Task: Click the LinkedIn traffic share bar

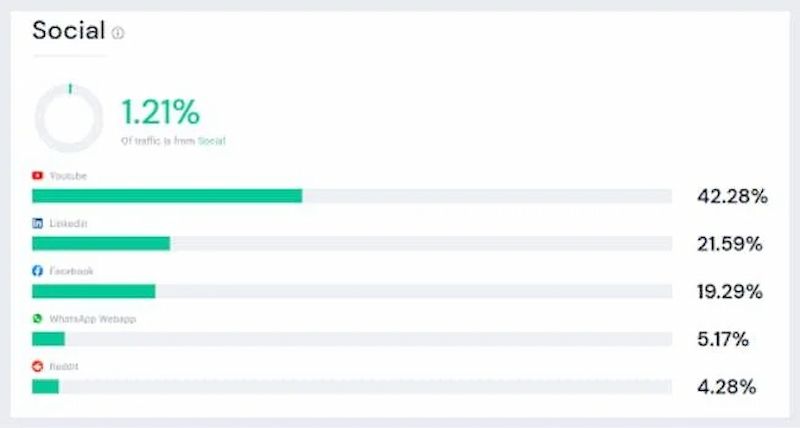Action: (x=352, y=243)
